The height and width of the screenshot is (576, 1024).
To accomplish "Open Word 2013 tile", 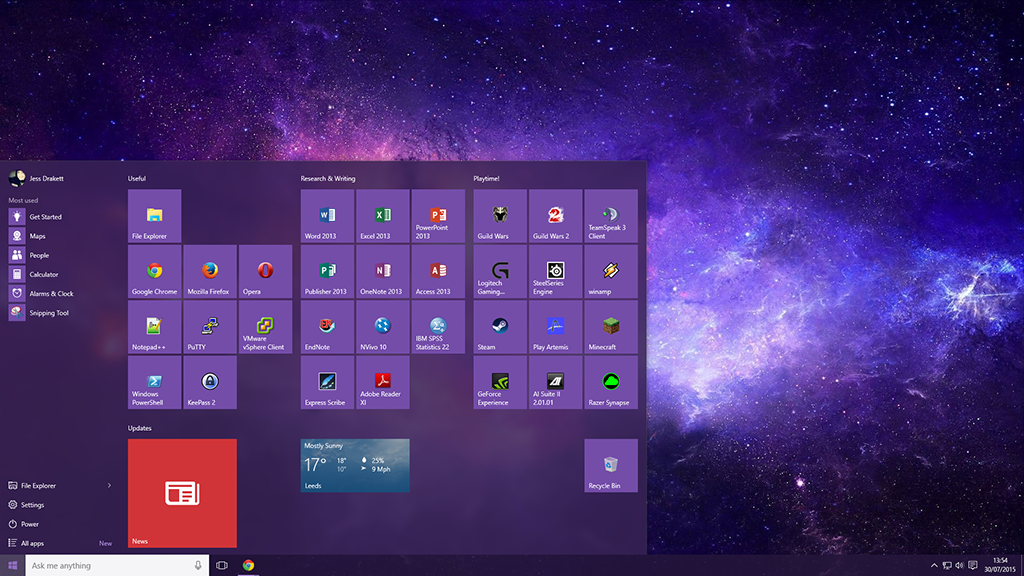I will [x=327, y=216].
